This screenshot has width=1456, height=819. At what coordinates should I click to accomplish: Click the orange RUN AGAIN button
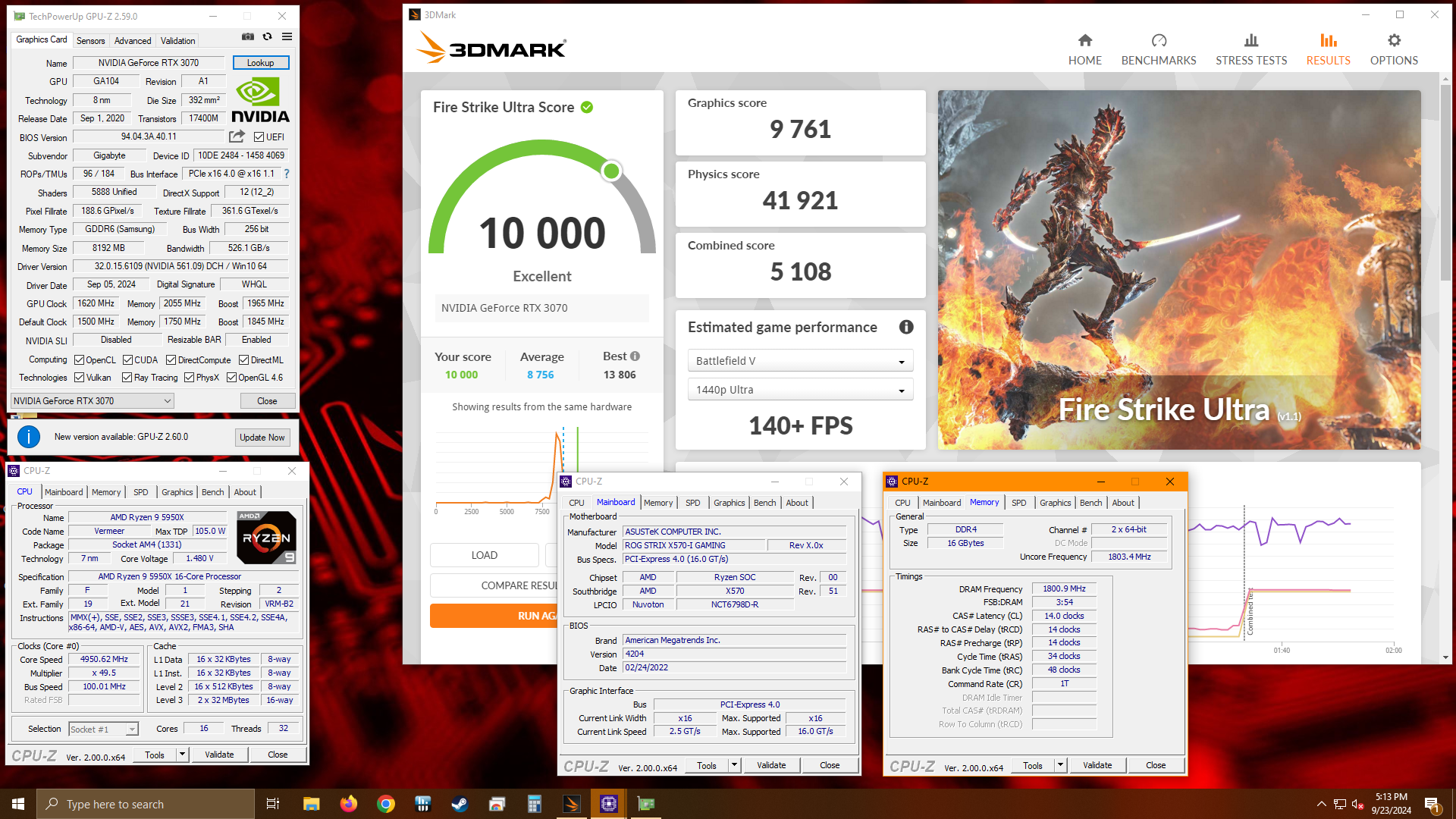pyautogui.click(x=494, y=616)
